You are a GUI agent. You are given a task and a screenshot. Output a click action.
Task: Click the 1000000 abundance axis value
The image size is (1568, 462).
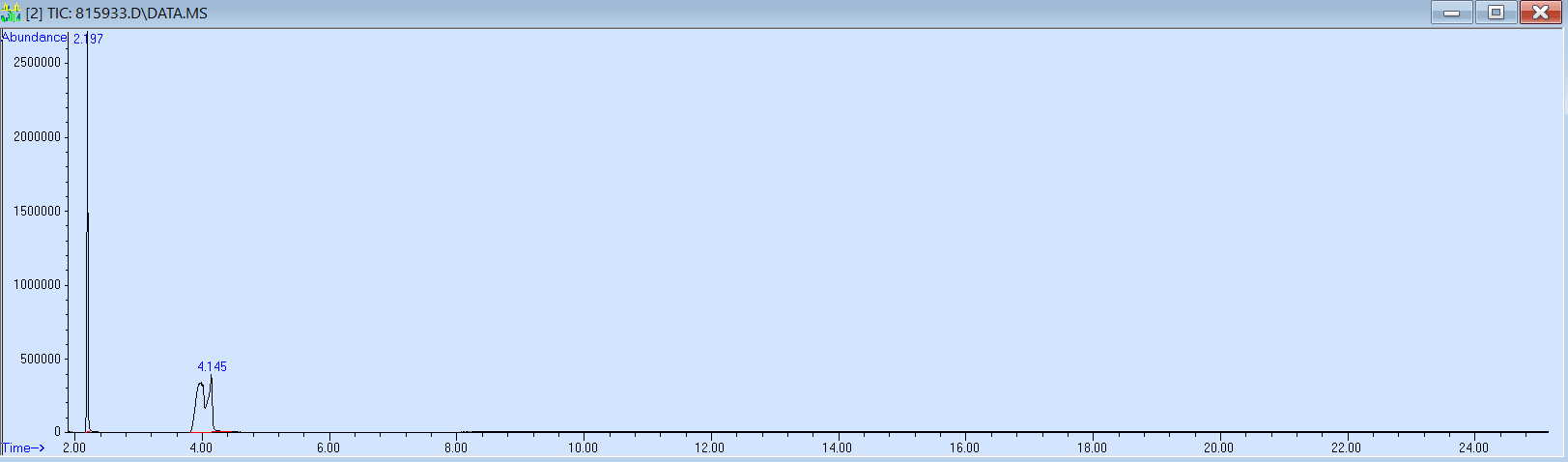pos(37,284)
